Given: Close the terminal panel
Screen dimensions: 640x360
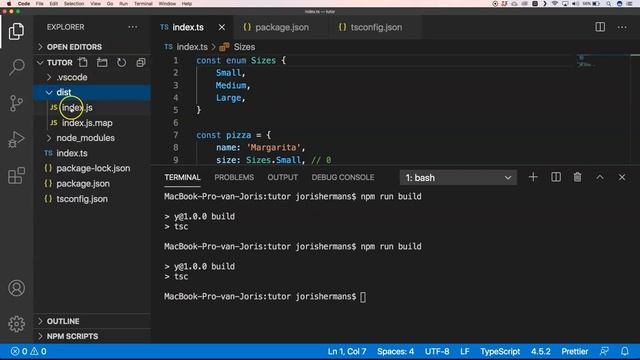Looking at the screenshot, I should click(x=622, y=177).
